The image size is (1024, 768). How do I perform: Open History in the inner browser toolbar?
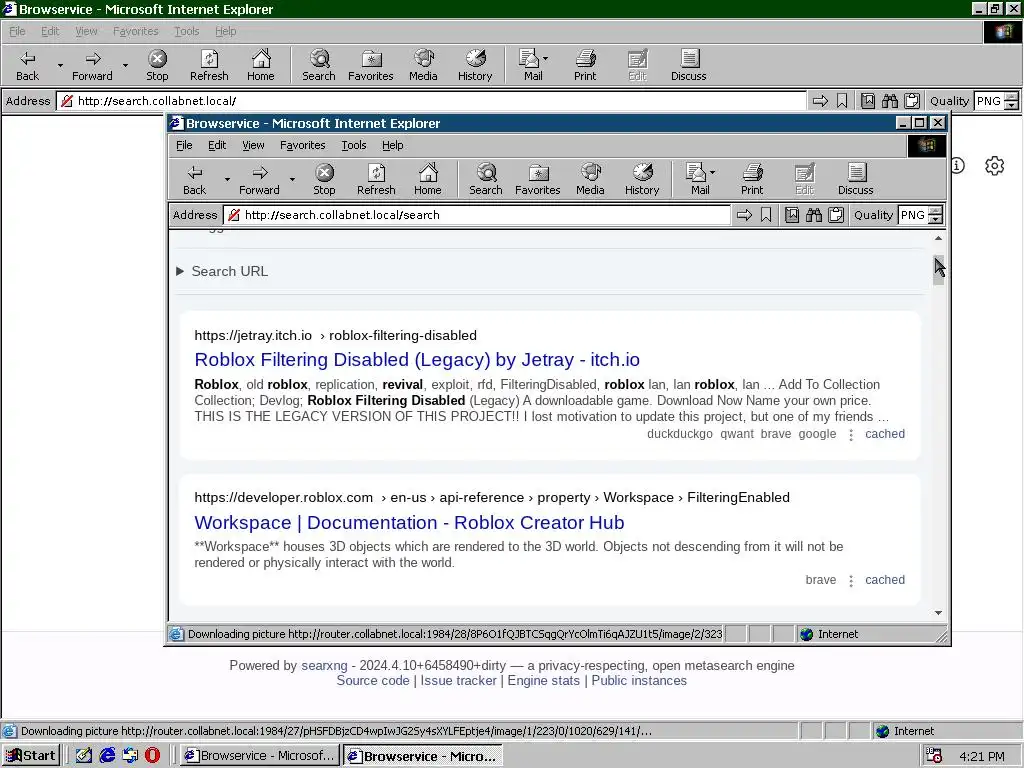pos(642,180)
